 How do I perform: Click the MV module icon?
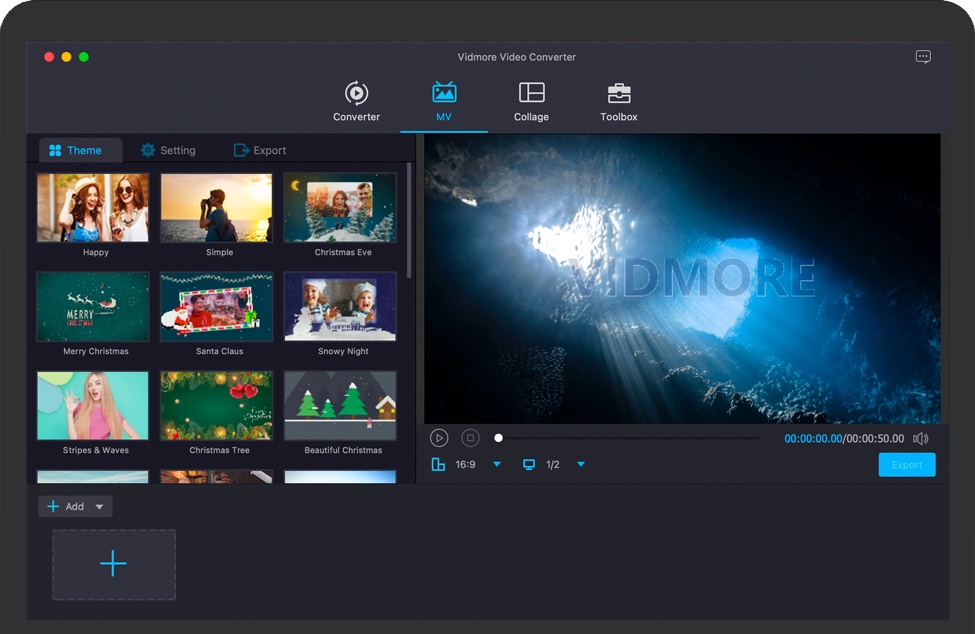point(444,94)
